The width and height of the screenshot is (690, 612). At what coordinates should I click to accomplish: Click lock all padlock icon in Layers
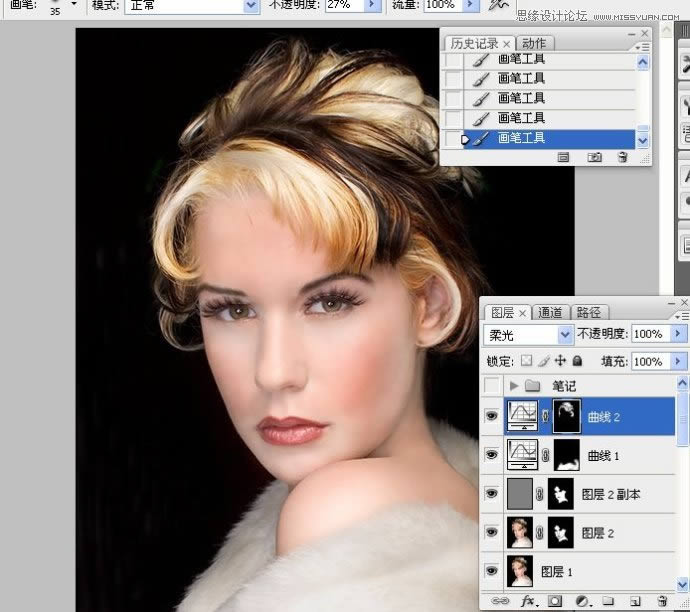click(x=578, y=361)
